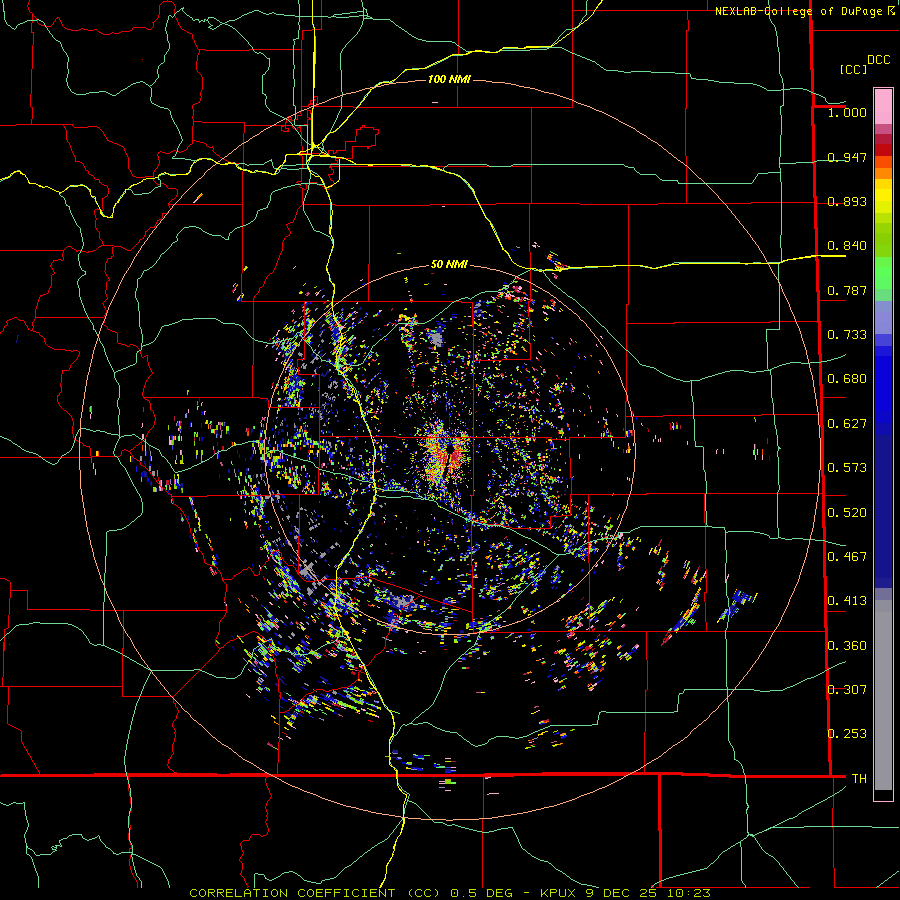Click the 0.733 scale value
The width and height of the screenshot is (900, 900).
(847, 335)
